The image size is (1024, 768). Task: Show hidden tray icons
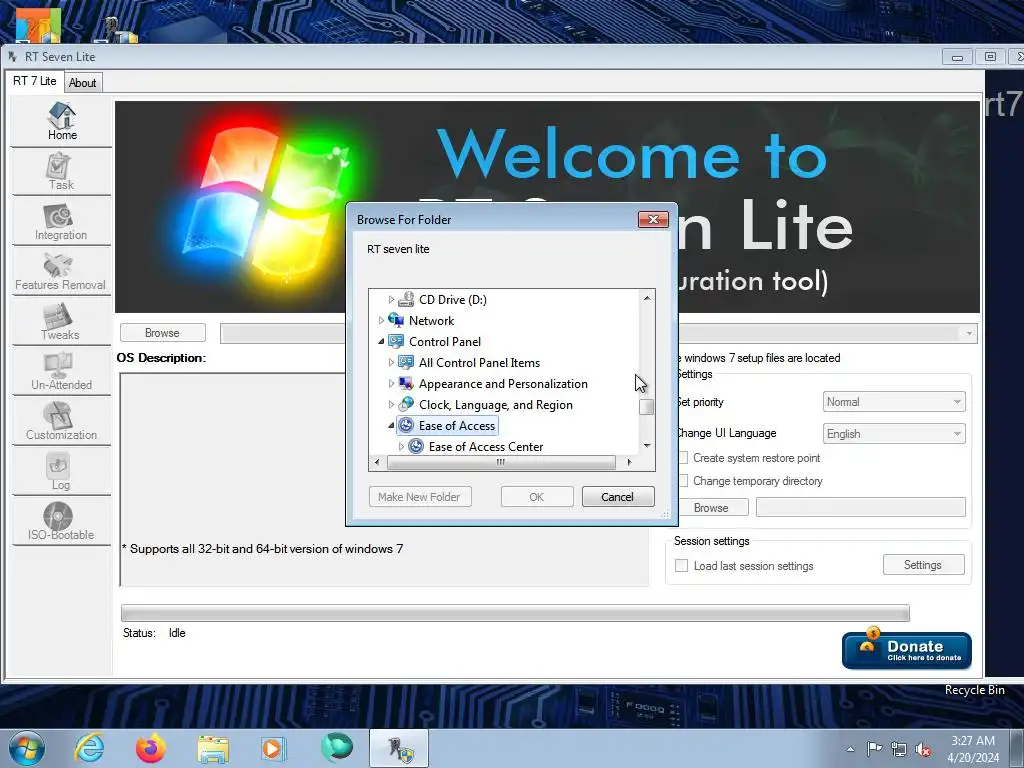[x=850, y=749]
